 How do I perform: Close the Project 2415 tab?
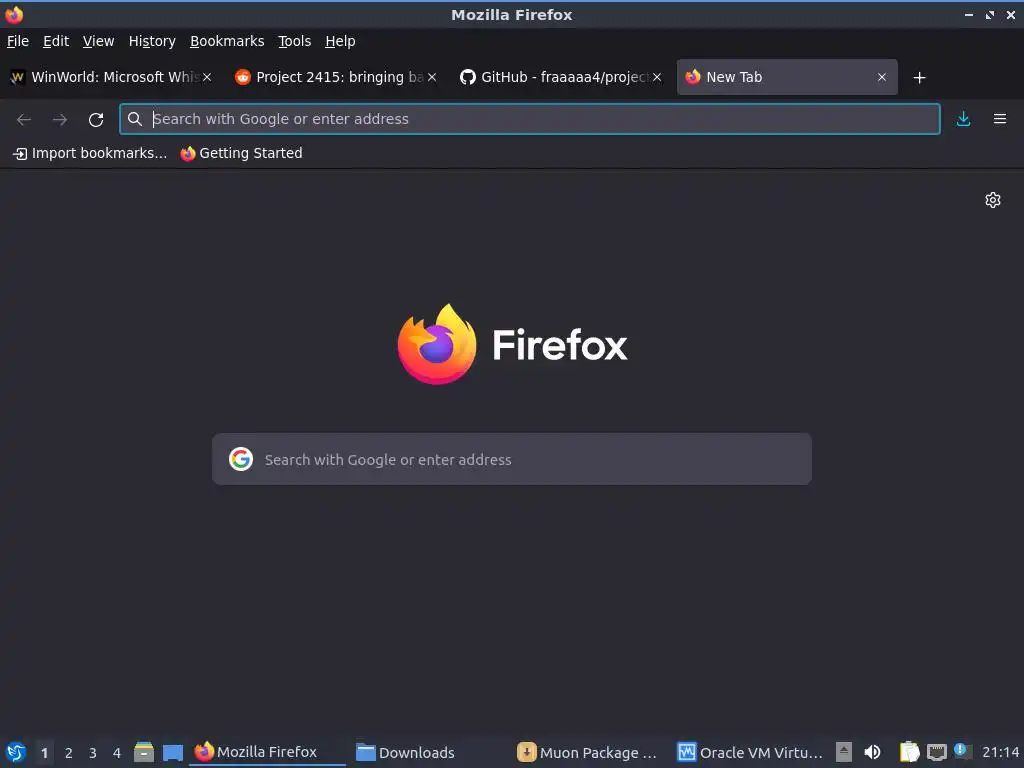(x=432, y=77)
